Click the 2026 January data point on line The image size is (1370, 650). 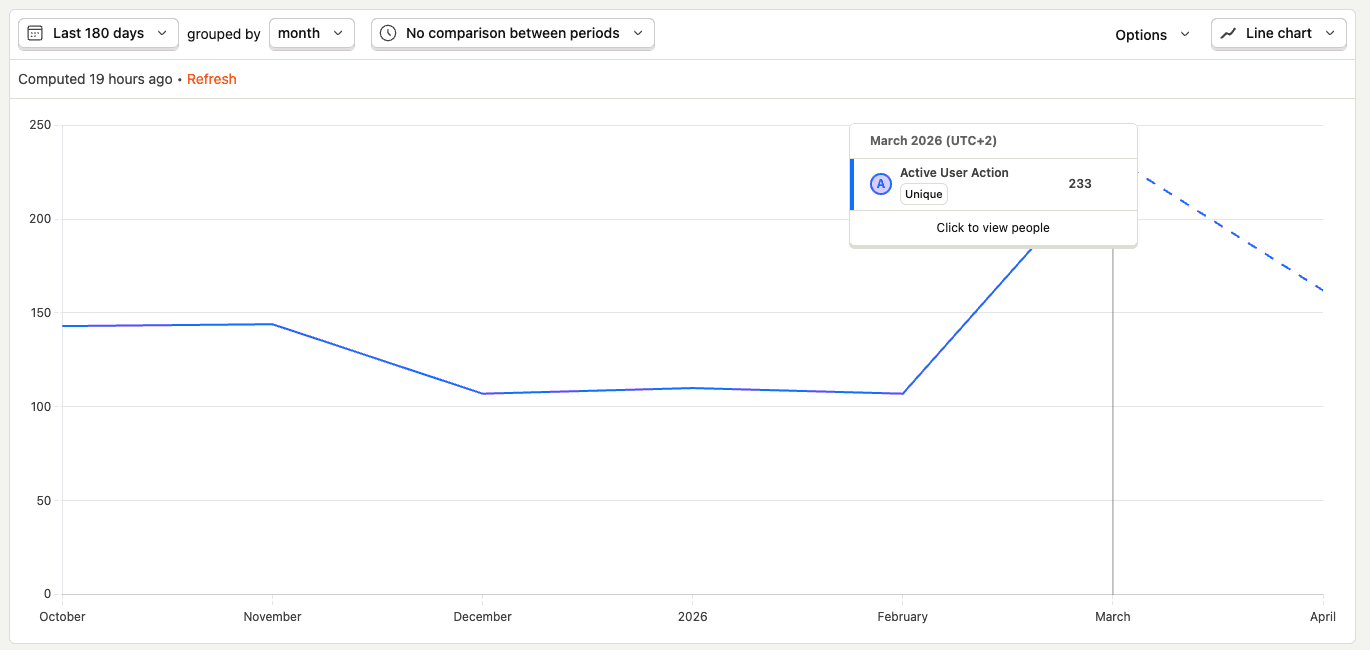tap(693, 388)
